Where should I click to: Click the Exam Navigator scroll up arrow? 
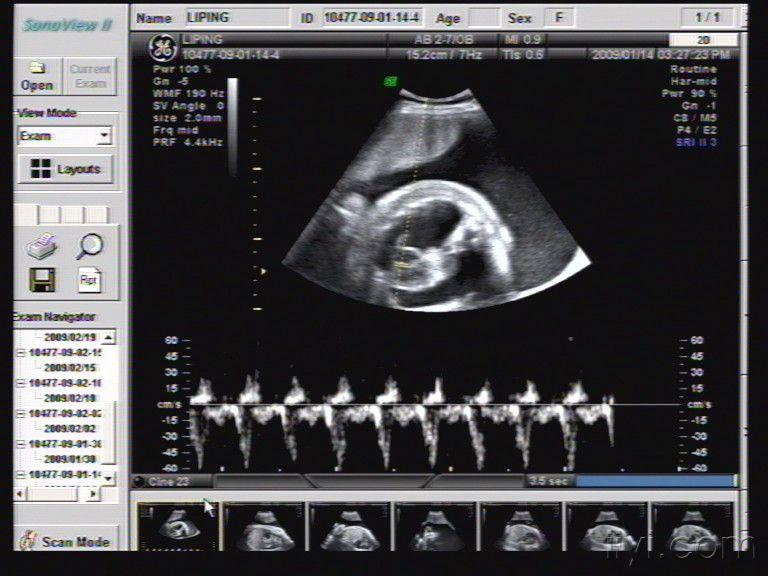click(x=108, y=337)
